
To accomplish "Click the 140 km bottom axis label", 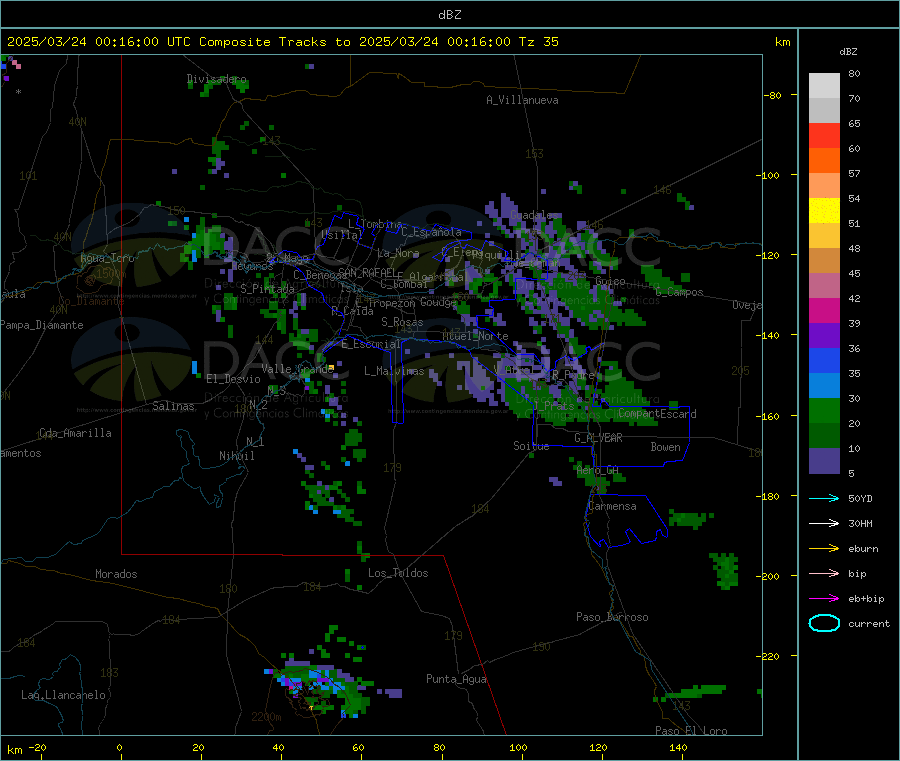I will pyautogui.click(x=678, y=747).
